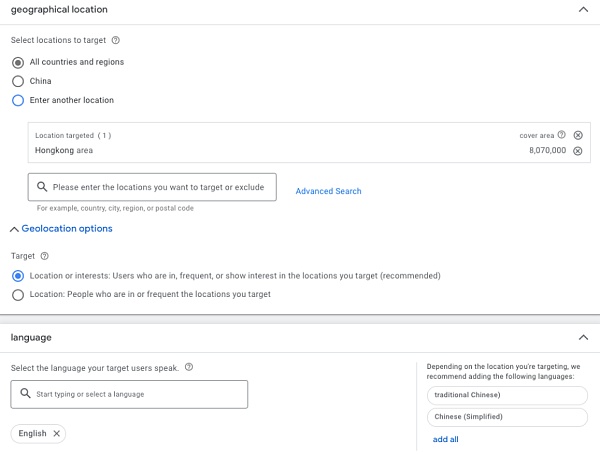The height and width of the screenshot is (454, 600).
Task: Click help icon next to 'Target' label
Action: pos(44,256)
